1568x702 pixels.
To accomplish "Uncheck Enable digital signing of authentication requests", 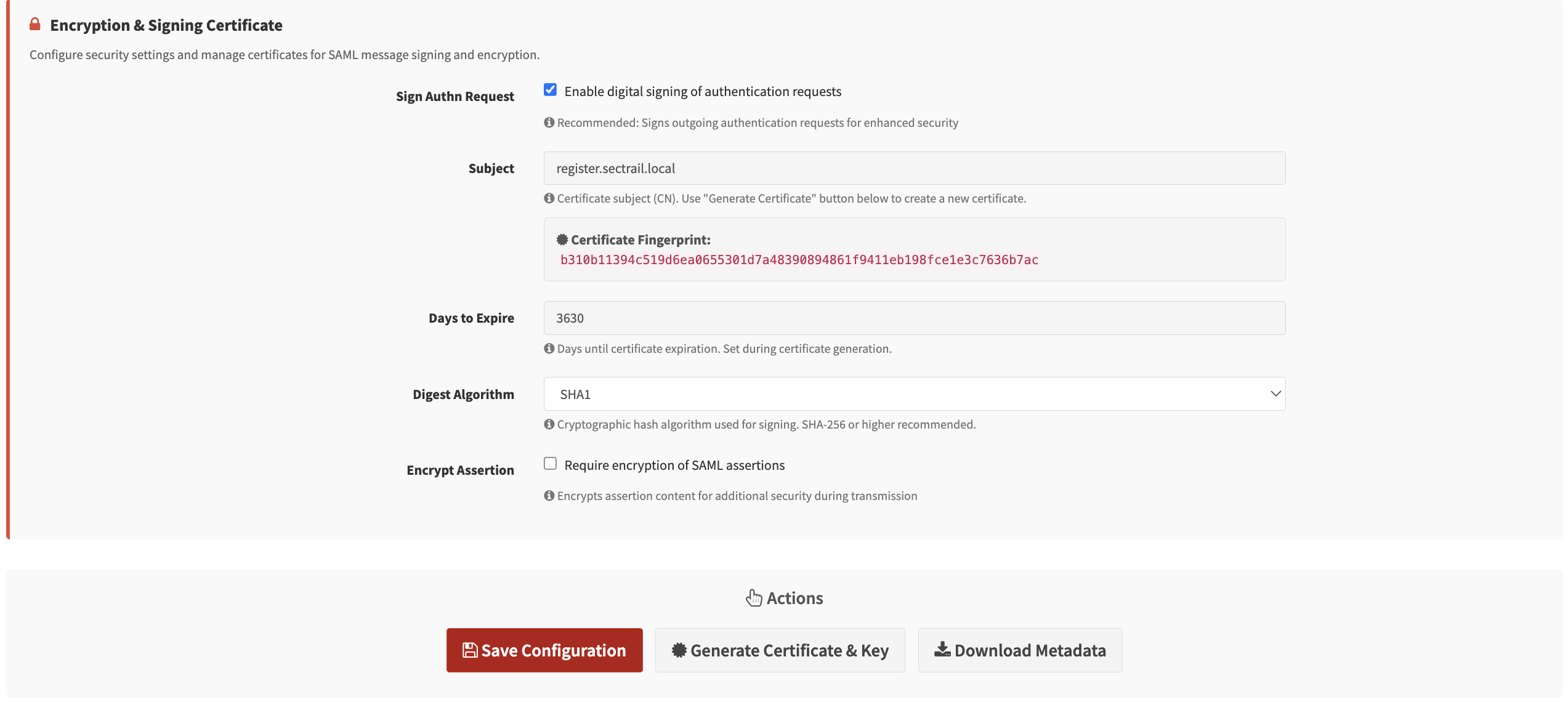I will point(550,90).
